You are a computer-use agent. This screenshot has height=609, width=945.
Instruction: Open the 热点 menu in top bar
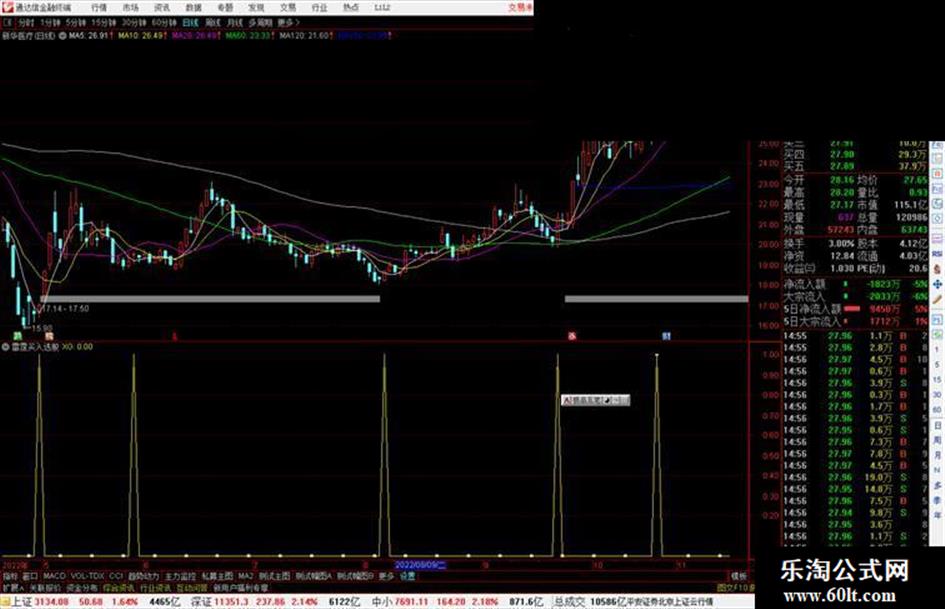coord(351,8)
